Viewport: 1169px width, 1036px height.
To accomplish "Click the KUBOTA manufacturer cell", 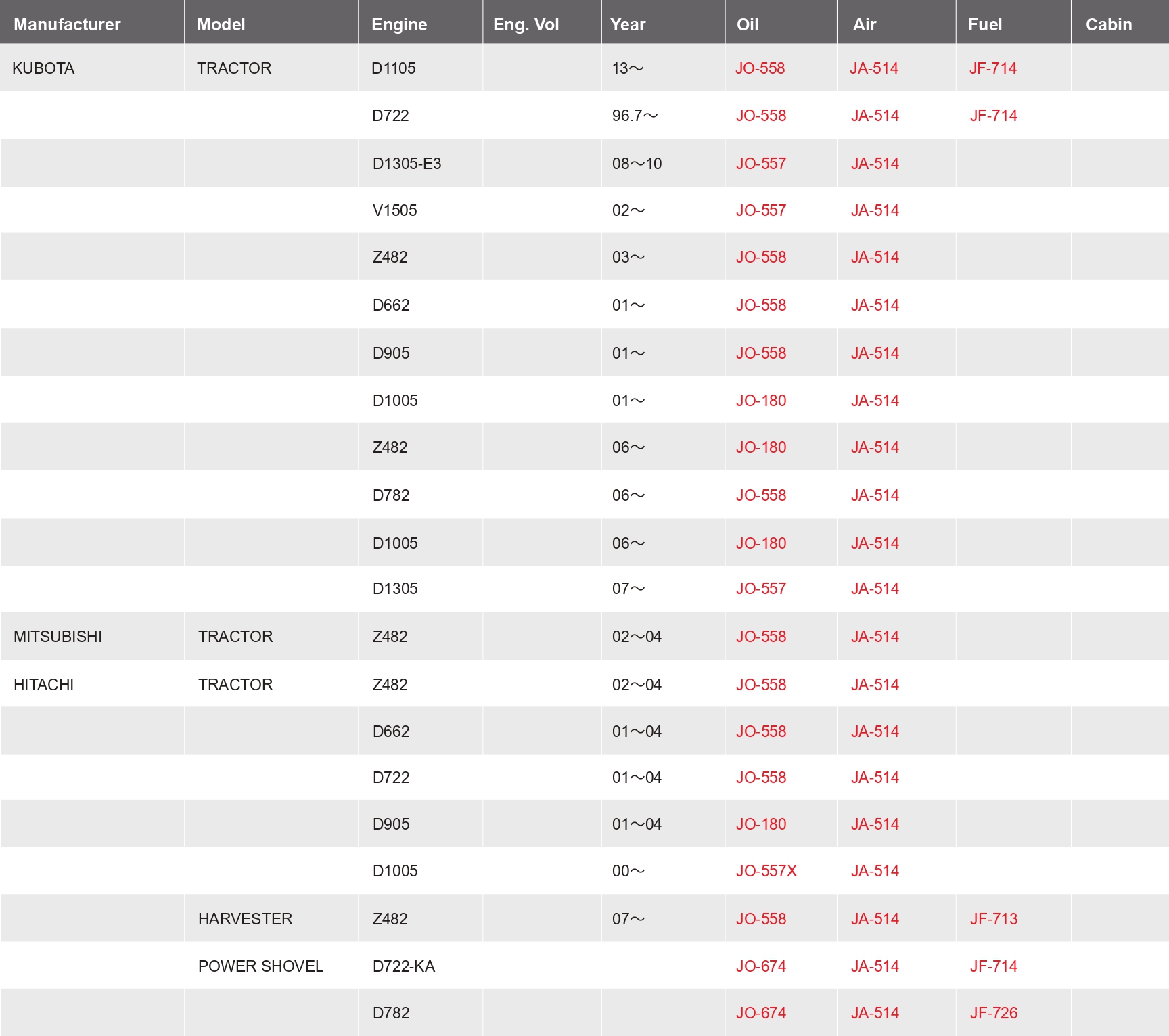I will (x=43, y=68).
